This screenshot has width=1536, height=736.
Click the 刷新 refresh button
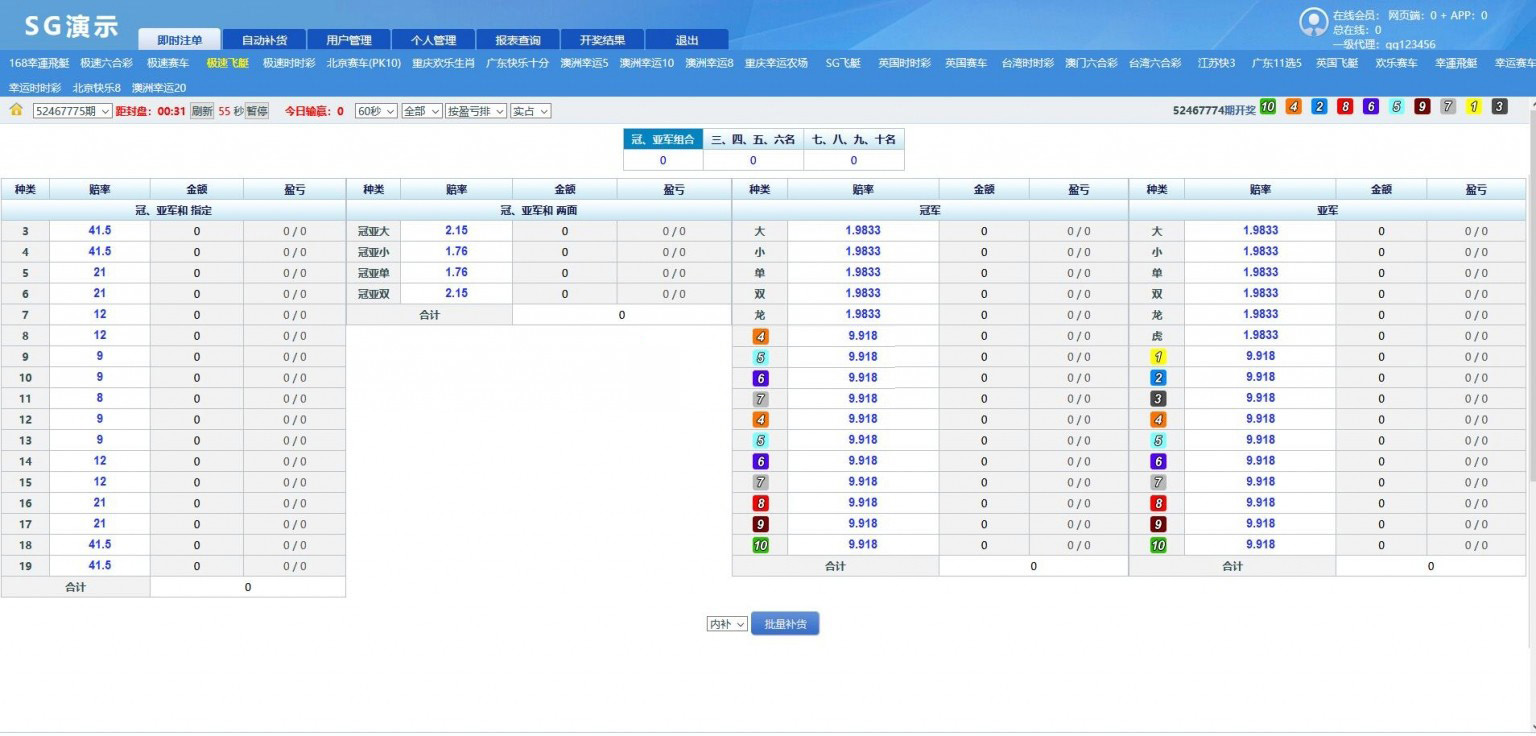[x=202, y=111]
